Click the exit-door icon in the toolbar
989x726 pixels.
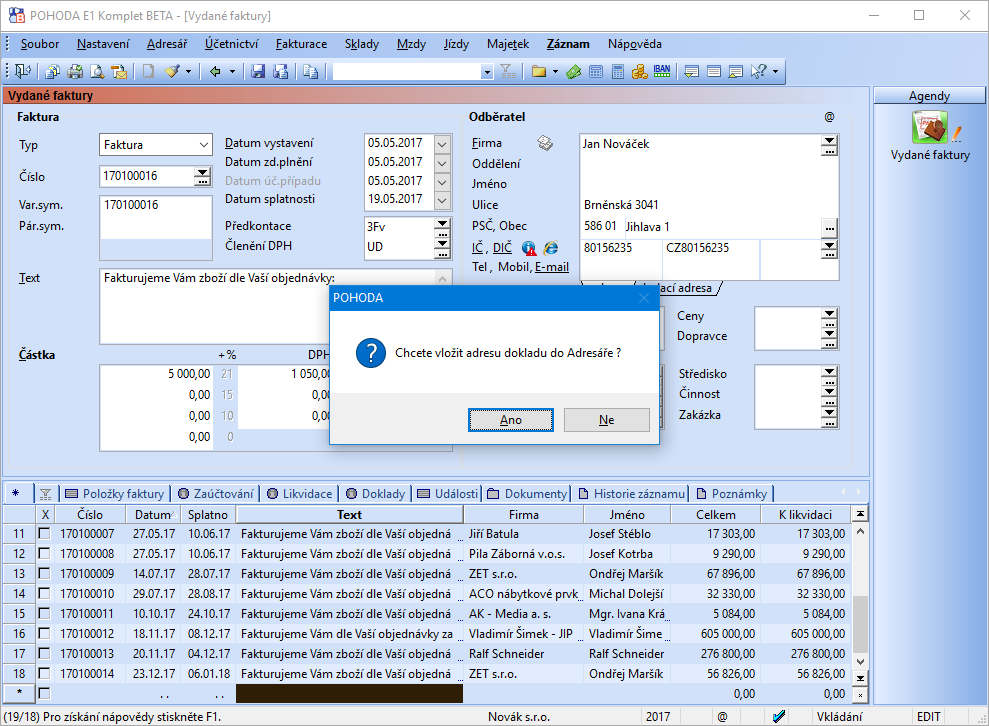tap(23, 71)
